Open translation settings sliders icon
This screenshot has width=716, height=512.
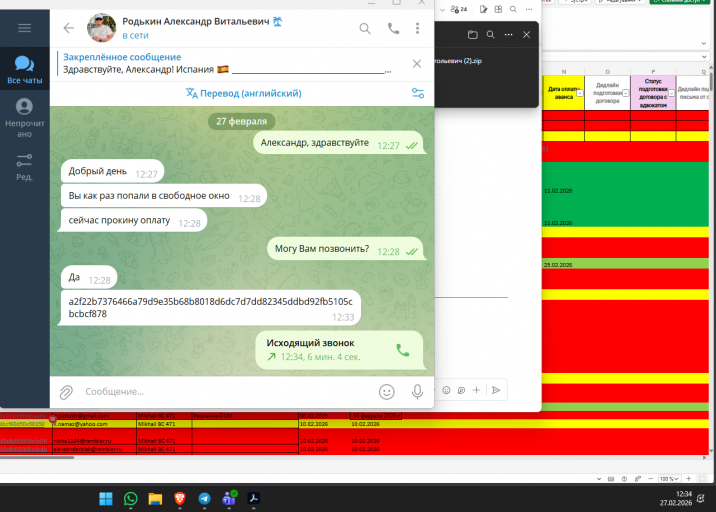tap(418, 93)
